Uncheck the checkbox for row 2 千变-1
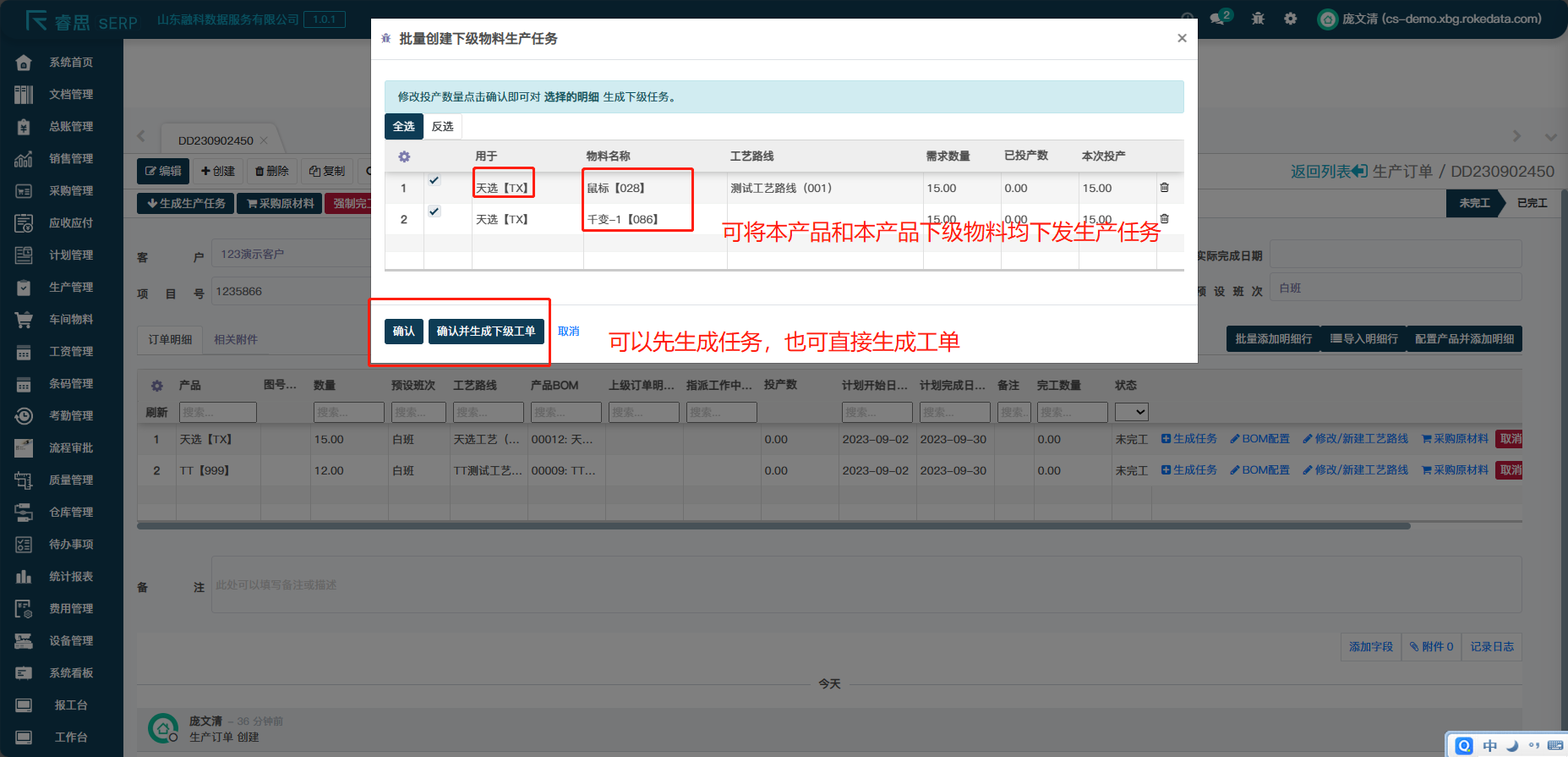The height and width of the screenshot is (757, 1568). (434, 211)
